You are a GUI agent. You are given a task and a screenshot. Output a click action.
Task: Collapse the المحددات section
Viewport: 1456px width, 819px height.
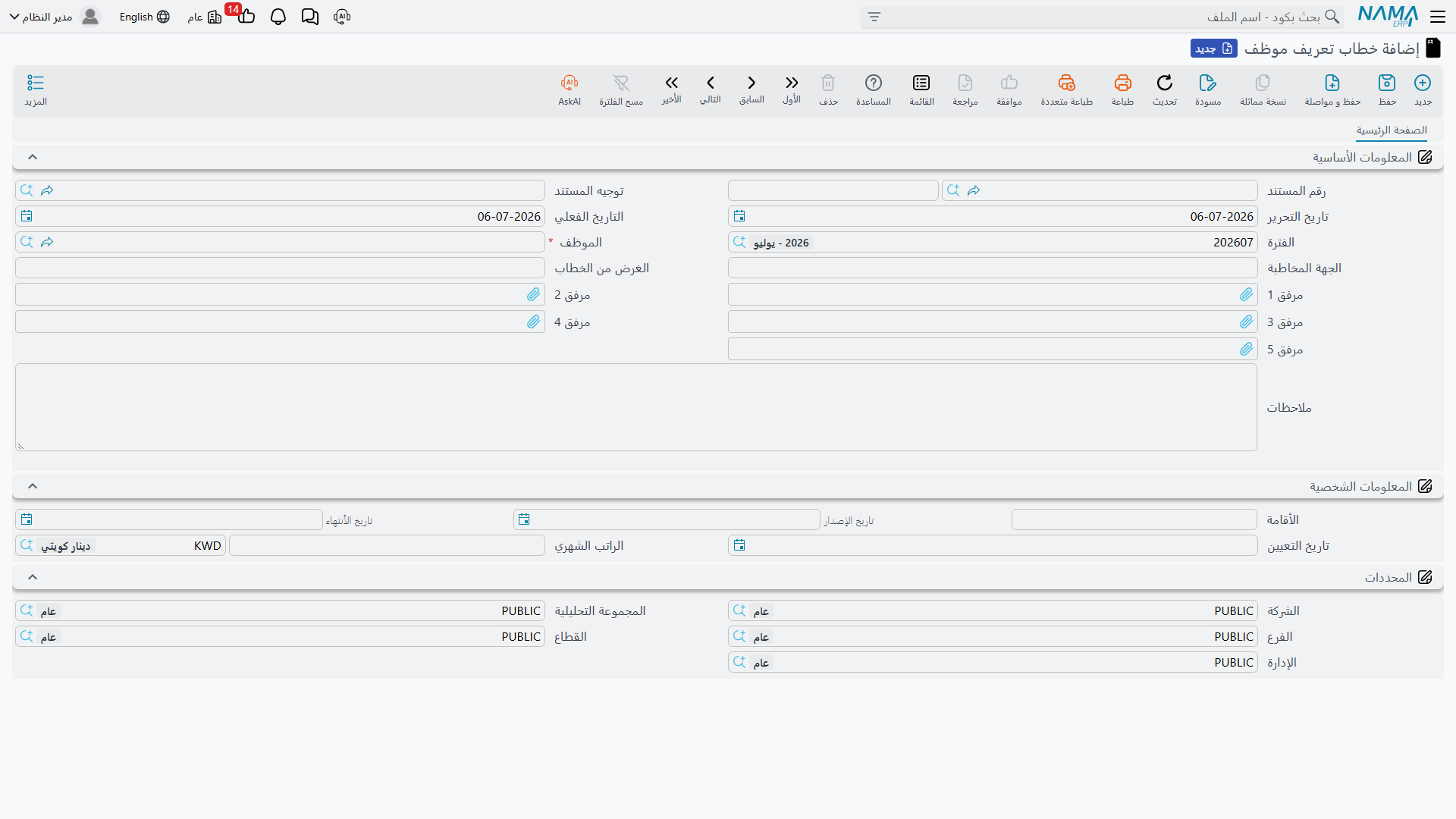[x=33, y=577]
